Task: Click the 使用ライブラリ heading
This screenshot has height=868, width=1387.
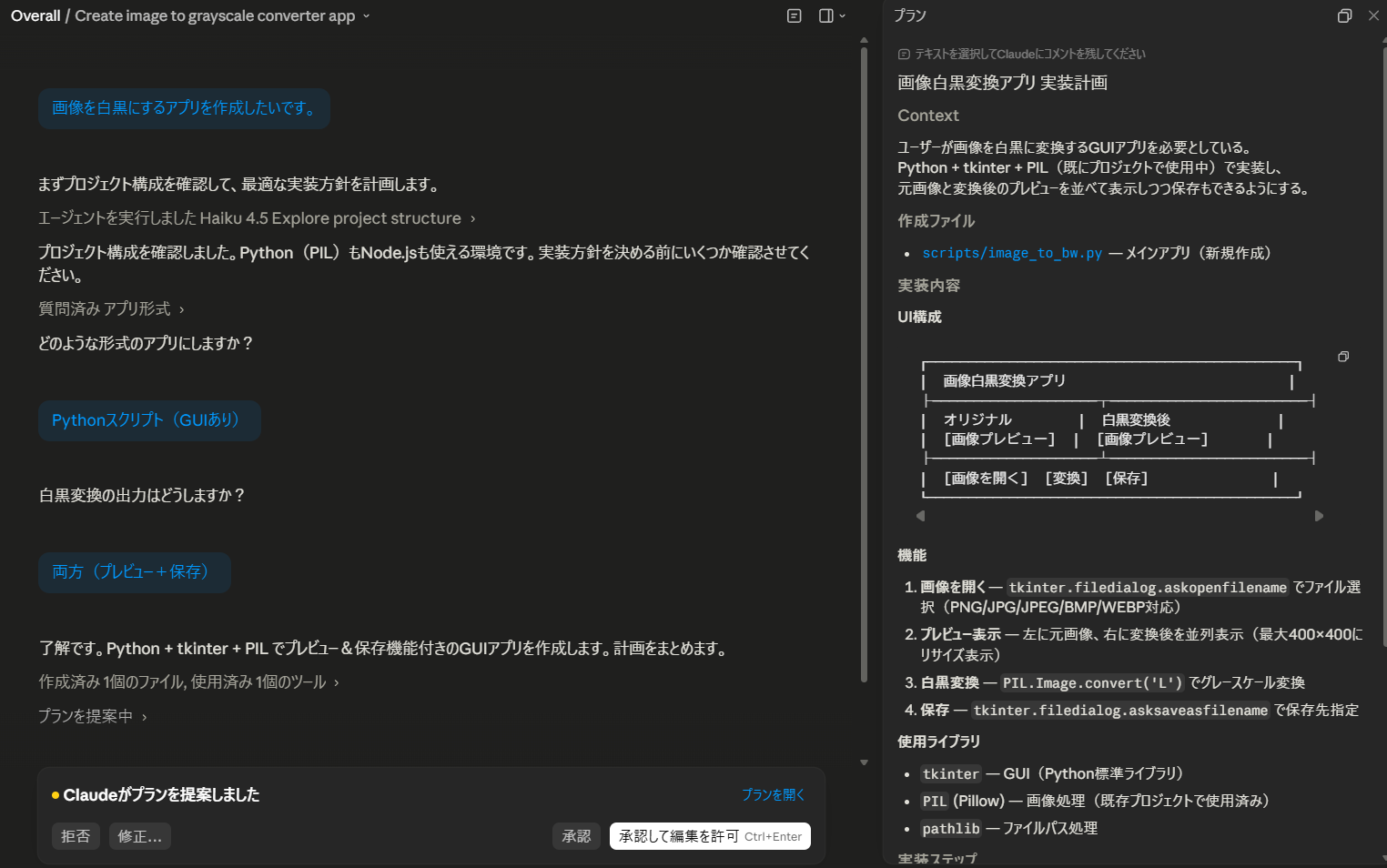Action: click(938, 742)
